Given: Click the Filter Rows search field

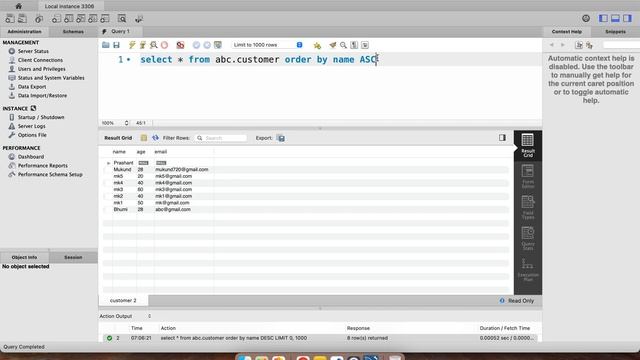Looking at the screenshot, I should (221, 138).
